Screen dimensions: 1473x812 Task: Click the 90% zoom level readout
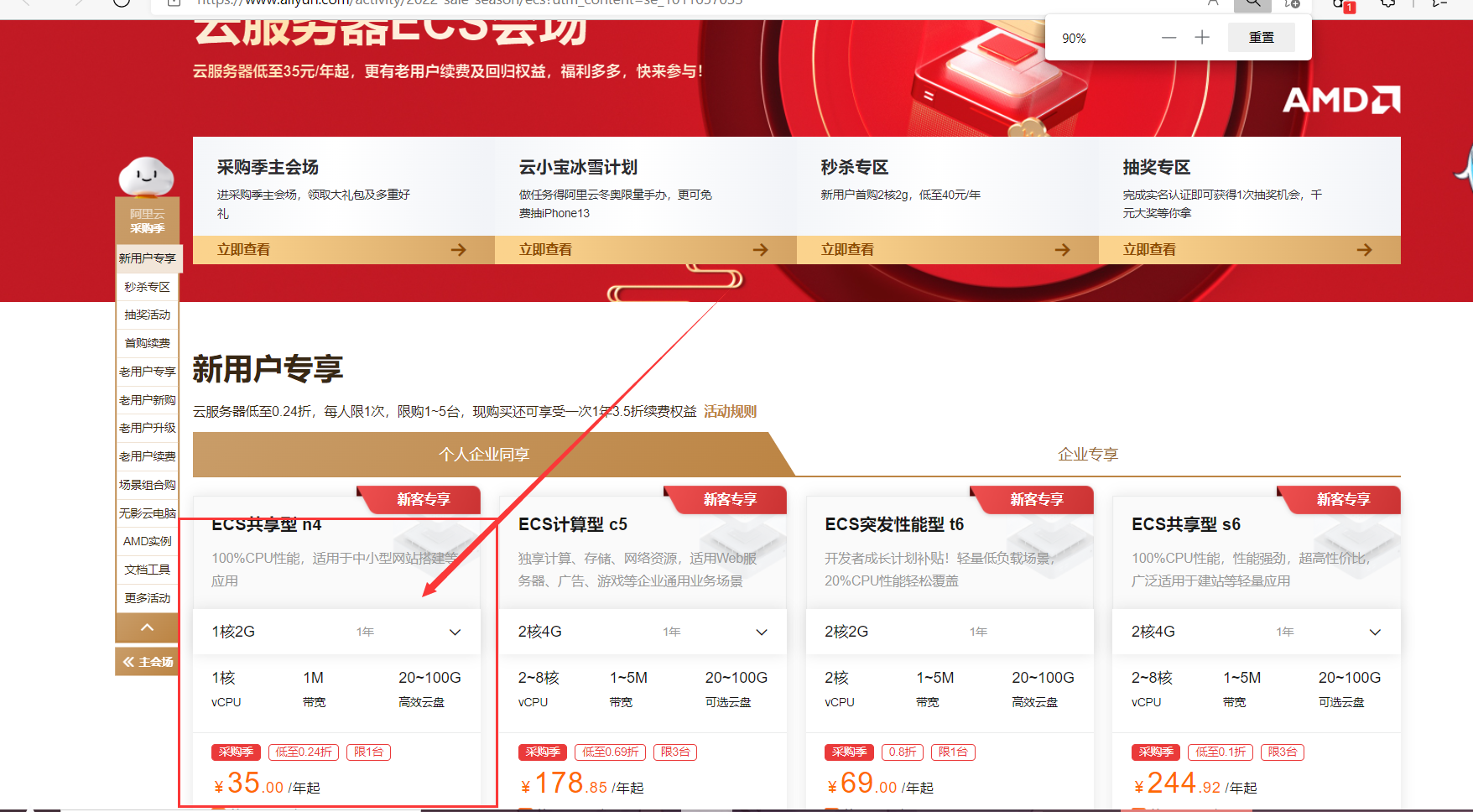1074,39
